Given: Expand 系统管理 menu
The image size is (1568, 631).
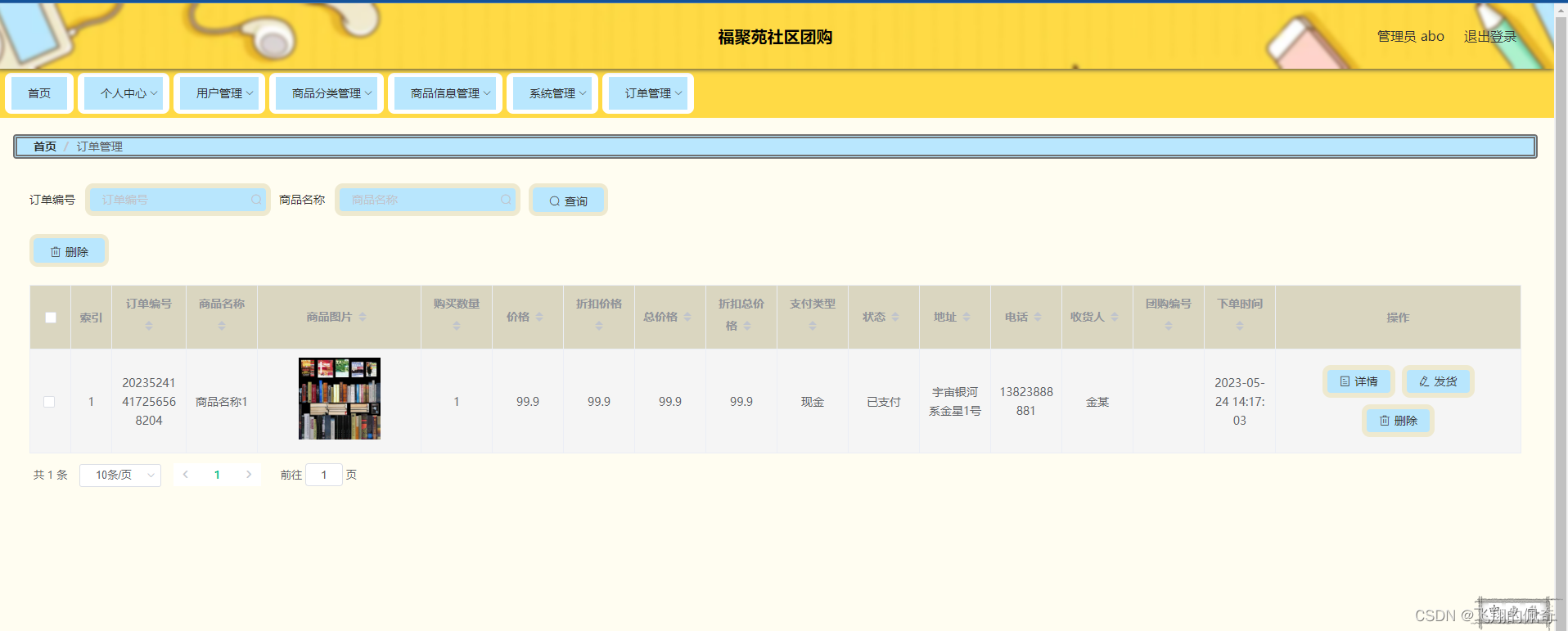Looking at the screenshot, I should click(552, 93).
